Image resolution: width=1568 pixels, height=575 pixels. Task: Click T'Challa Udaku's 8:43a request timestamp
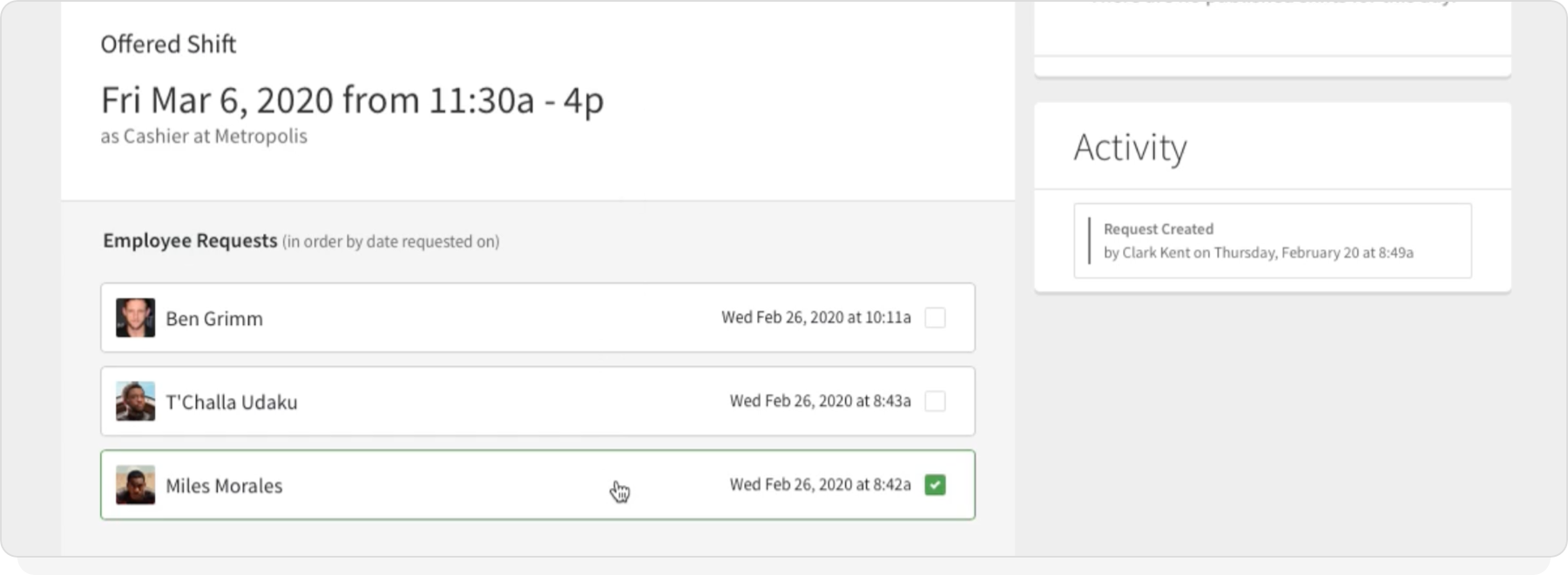[820, 402]
